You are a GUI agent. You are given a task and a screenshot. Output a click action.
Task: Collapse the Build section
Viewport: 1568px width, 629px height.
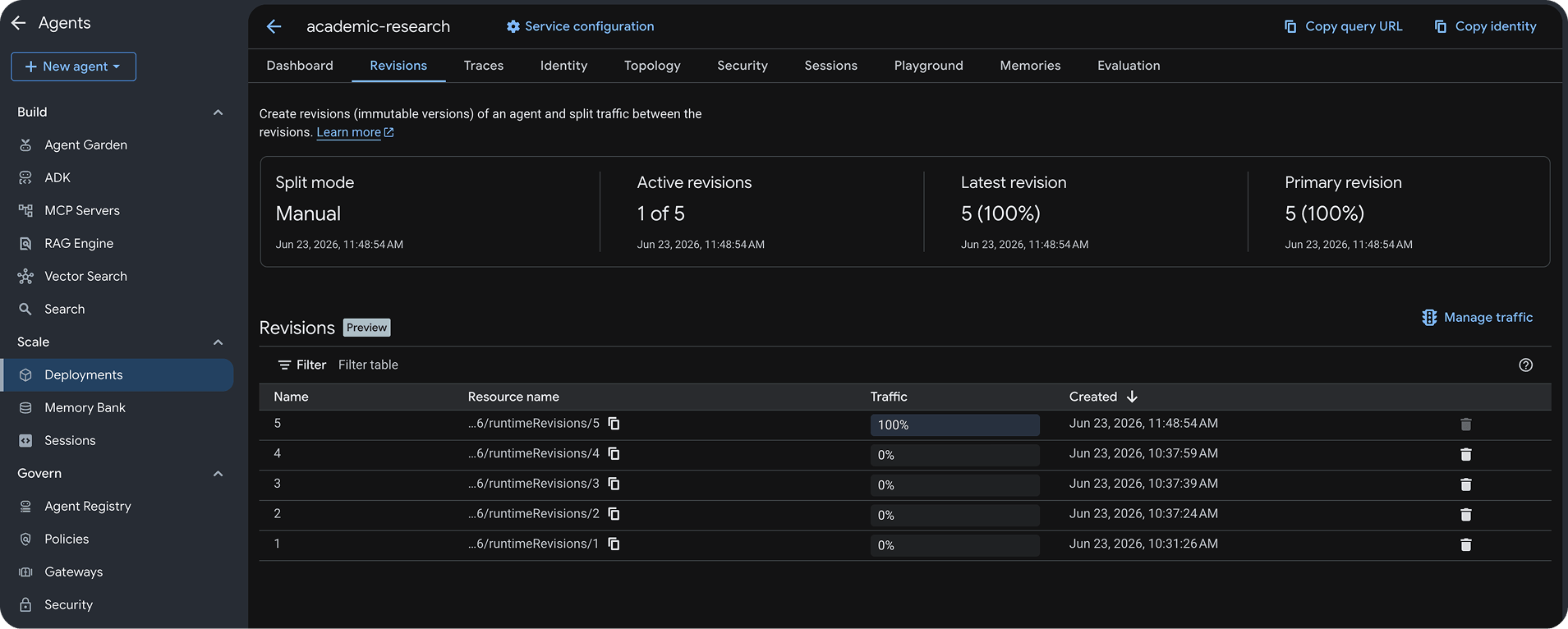pyautogui.click(x=218, y=112)
